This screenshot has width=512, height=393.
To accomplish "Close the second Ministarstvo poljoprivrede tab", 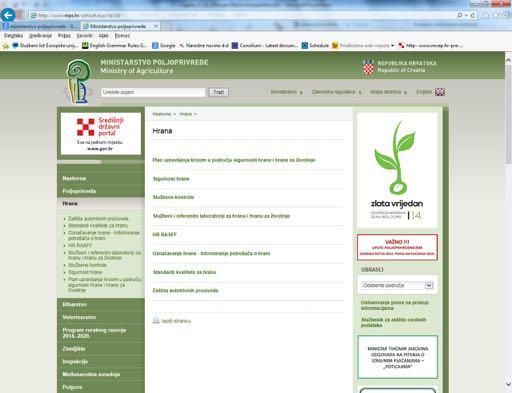I will coord(156,26).
